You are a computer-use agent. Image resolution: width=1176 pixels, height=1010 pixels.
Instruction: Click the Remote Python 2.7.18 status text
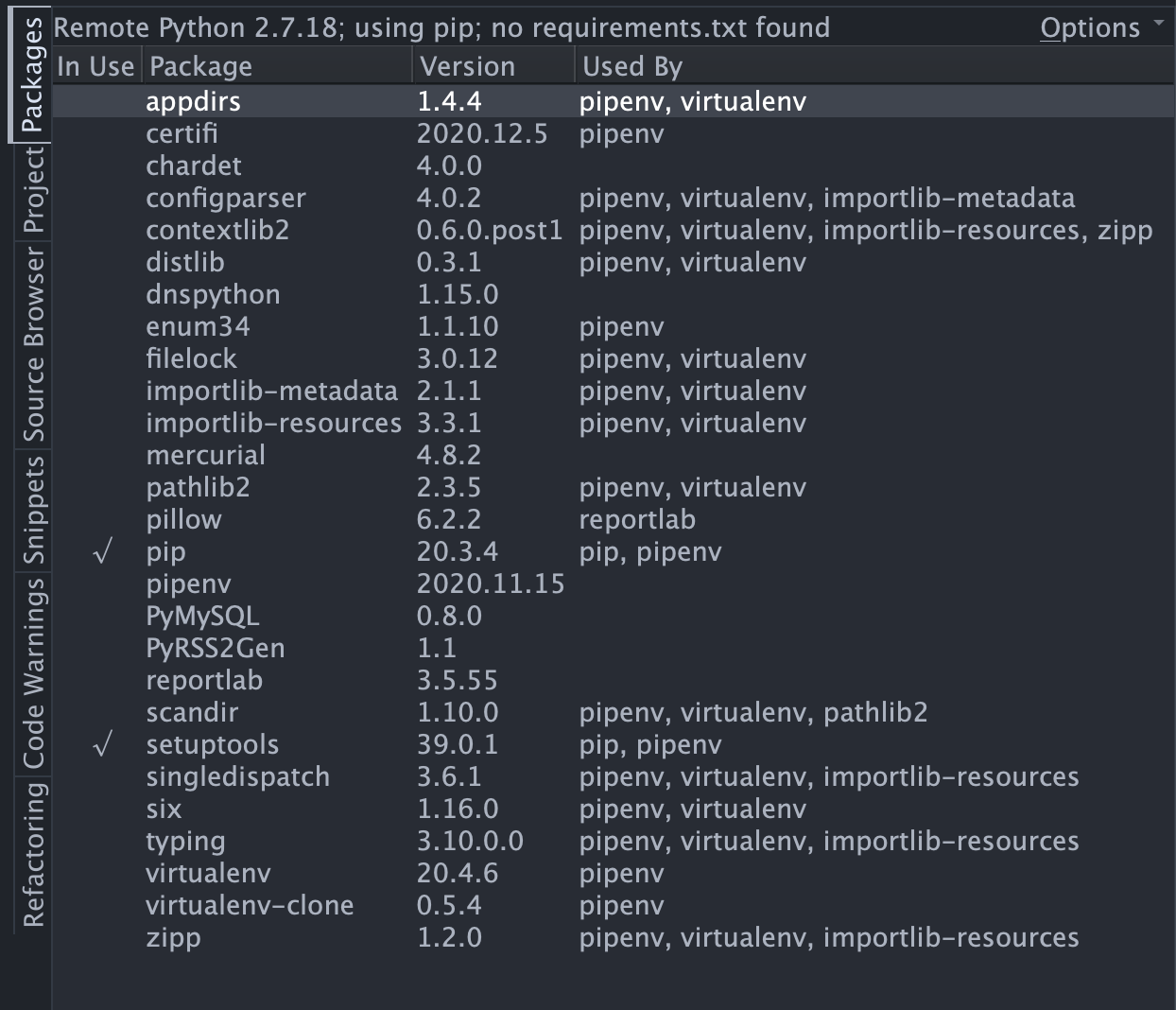pyautogui.click(x=441, y=27)
